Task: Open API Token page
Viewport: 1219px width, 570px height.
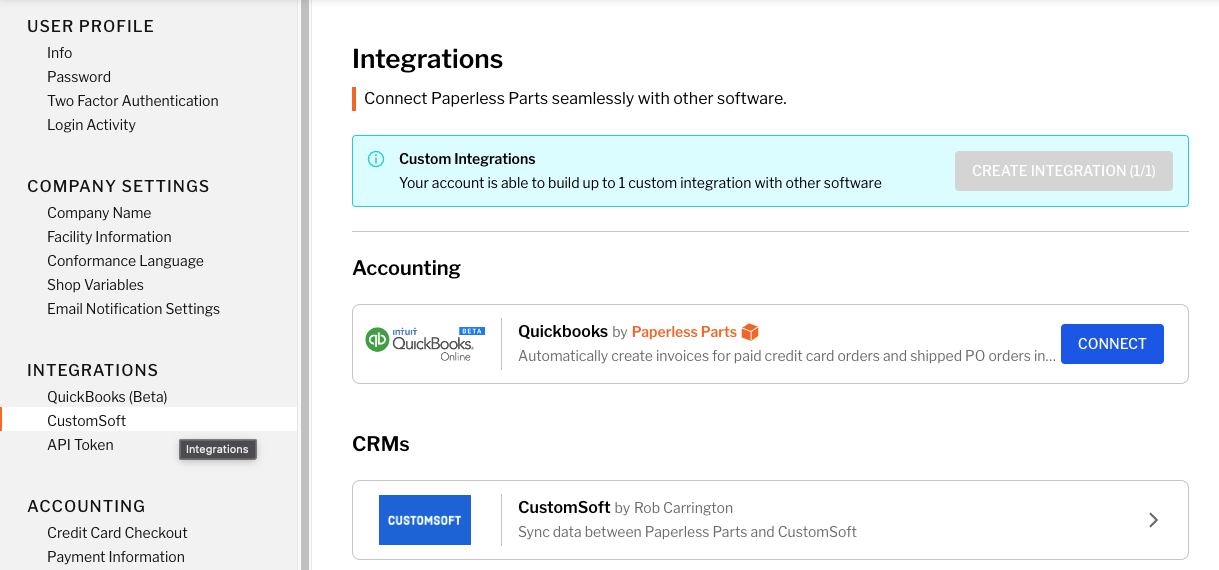Action: point(80,445)
